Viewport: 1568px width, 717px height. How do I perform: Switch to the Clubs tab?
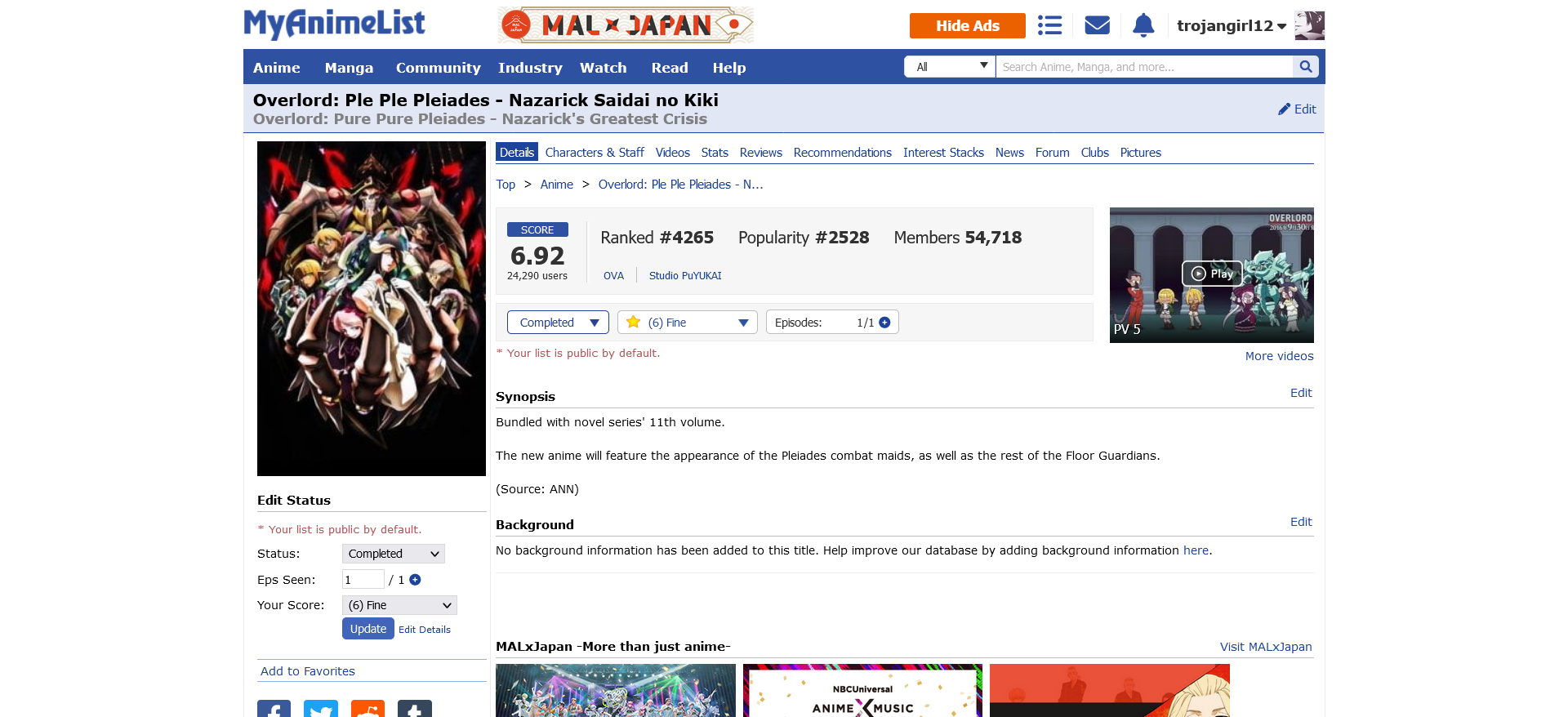coord(1095,153)
